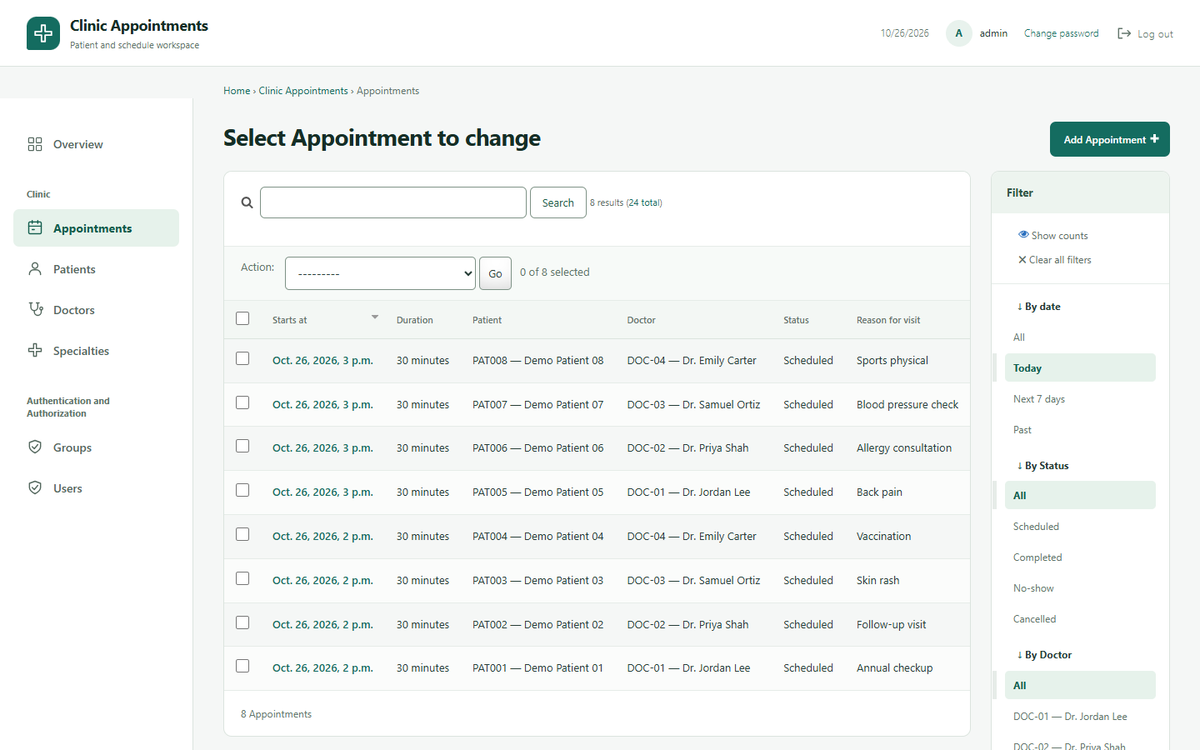Click the Appointments calendar icon in sidebar

[35, 228]
